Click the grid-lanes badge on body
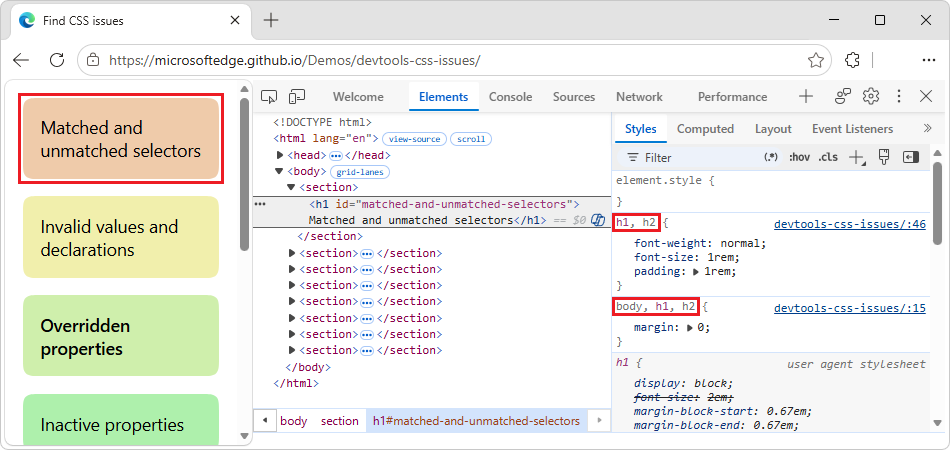This screenshot has width=950, height=450. (x=360, y=172)
